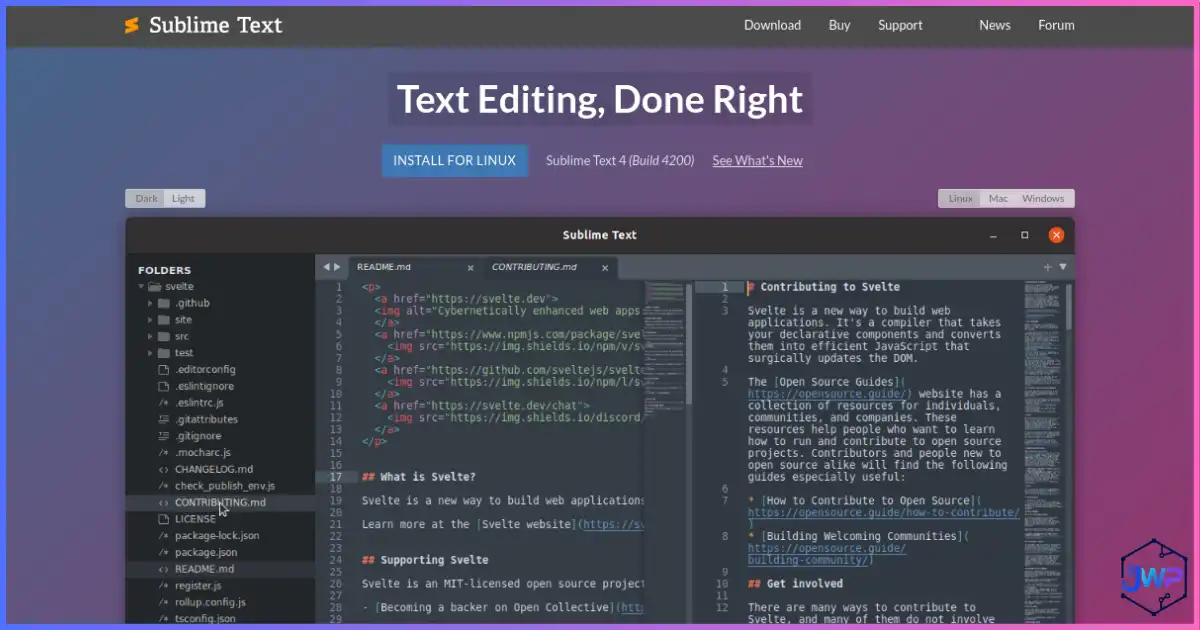
Task: Go to previous tab with left arrow
Action: pos(326,267)
